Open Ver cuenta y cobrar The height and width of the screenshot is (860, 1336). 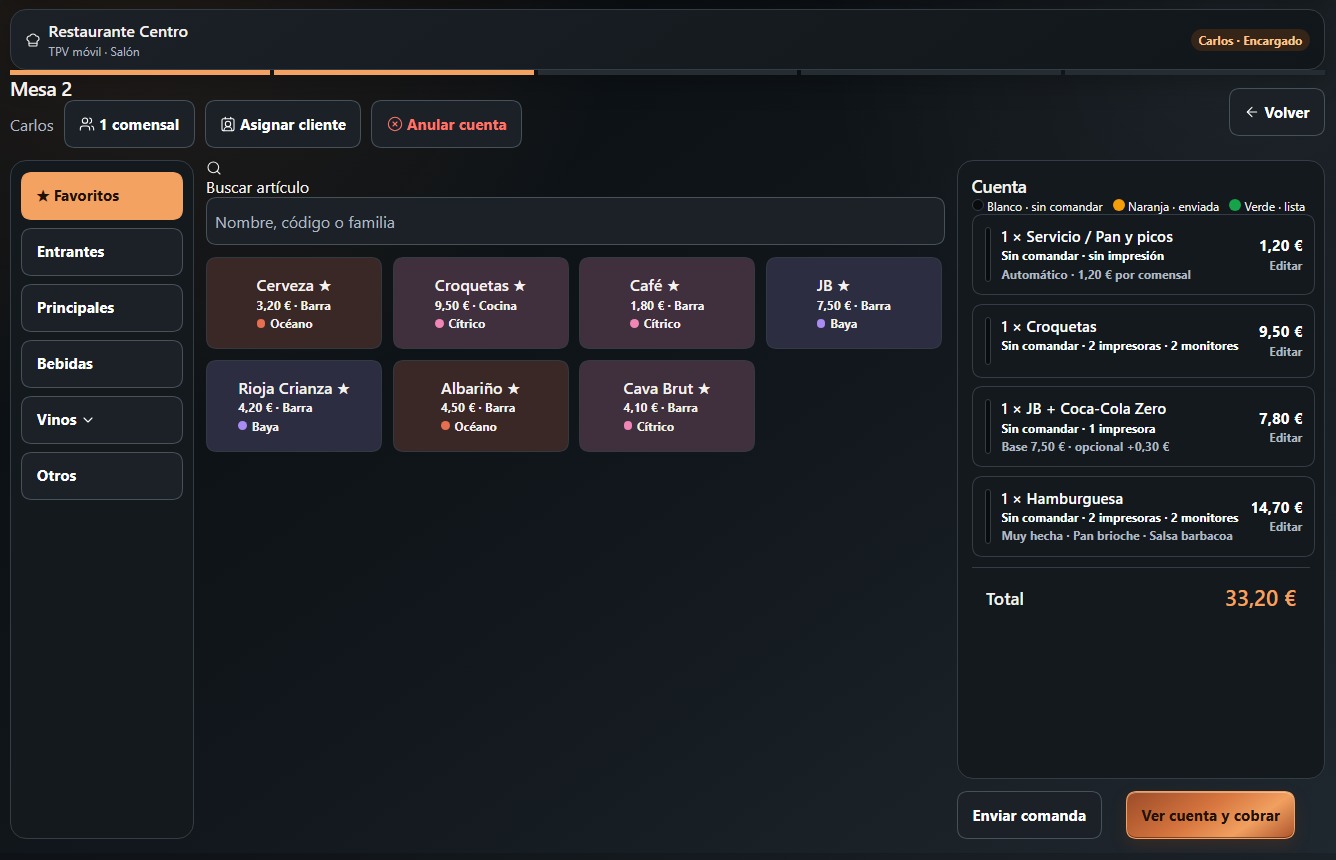click(1210, 815)
